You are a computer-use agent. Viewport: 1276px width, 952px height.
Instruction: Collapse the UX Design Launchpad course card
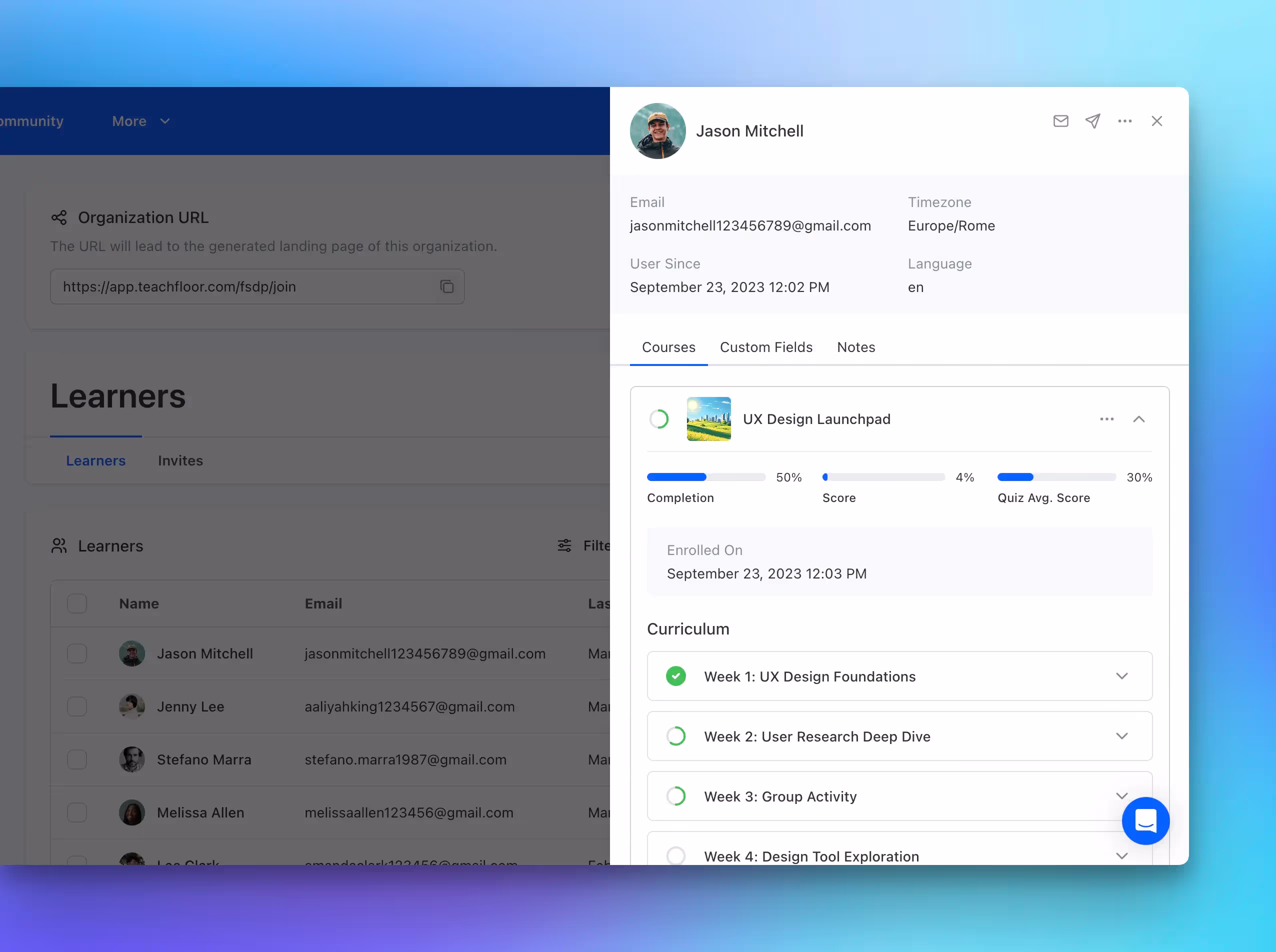click(x=1138, y=419)
